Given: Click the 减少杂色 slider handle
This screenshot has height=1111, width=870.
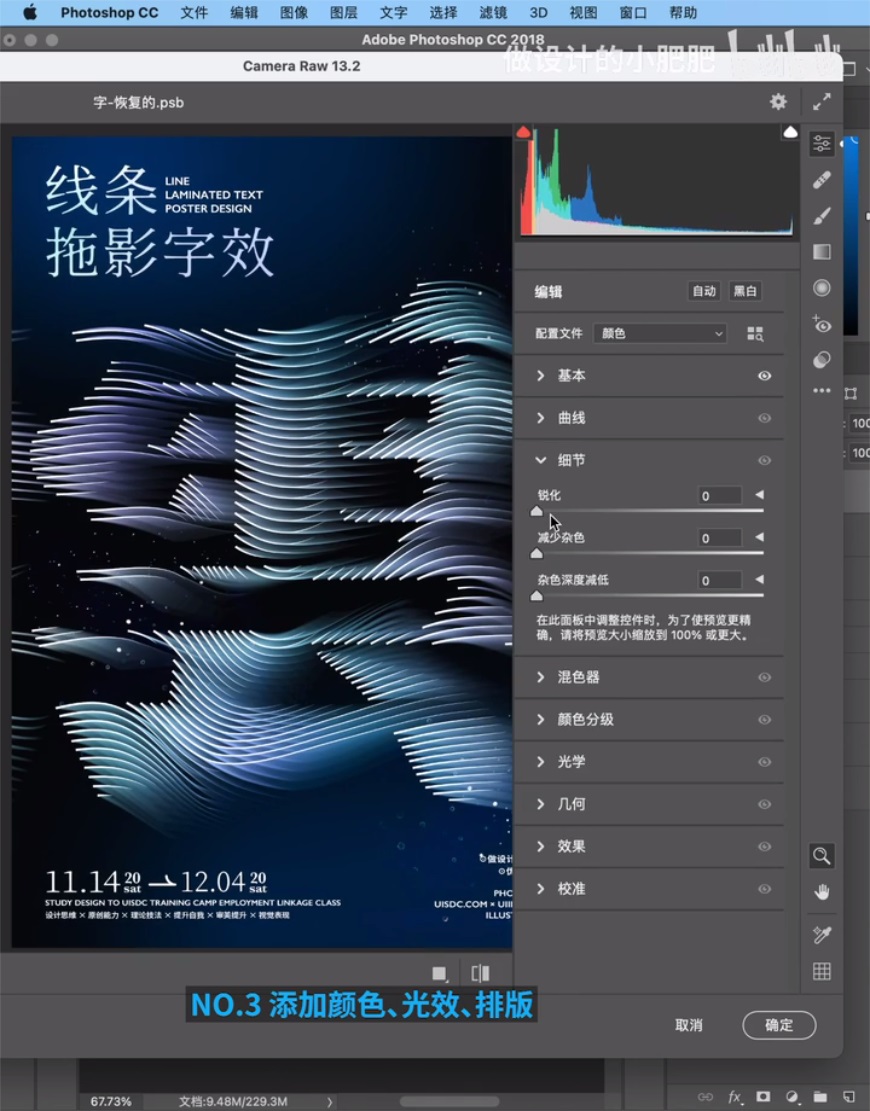Looking at the screenshot, I should 536,554.
